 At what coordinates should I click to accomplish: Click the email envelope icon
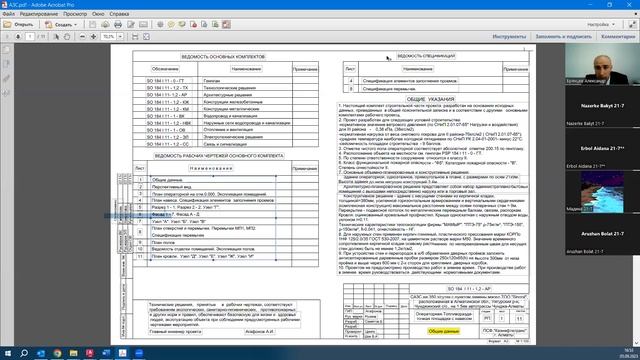143,24
